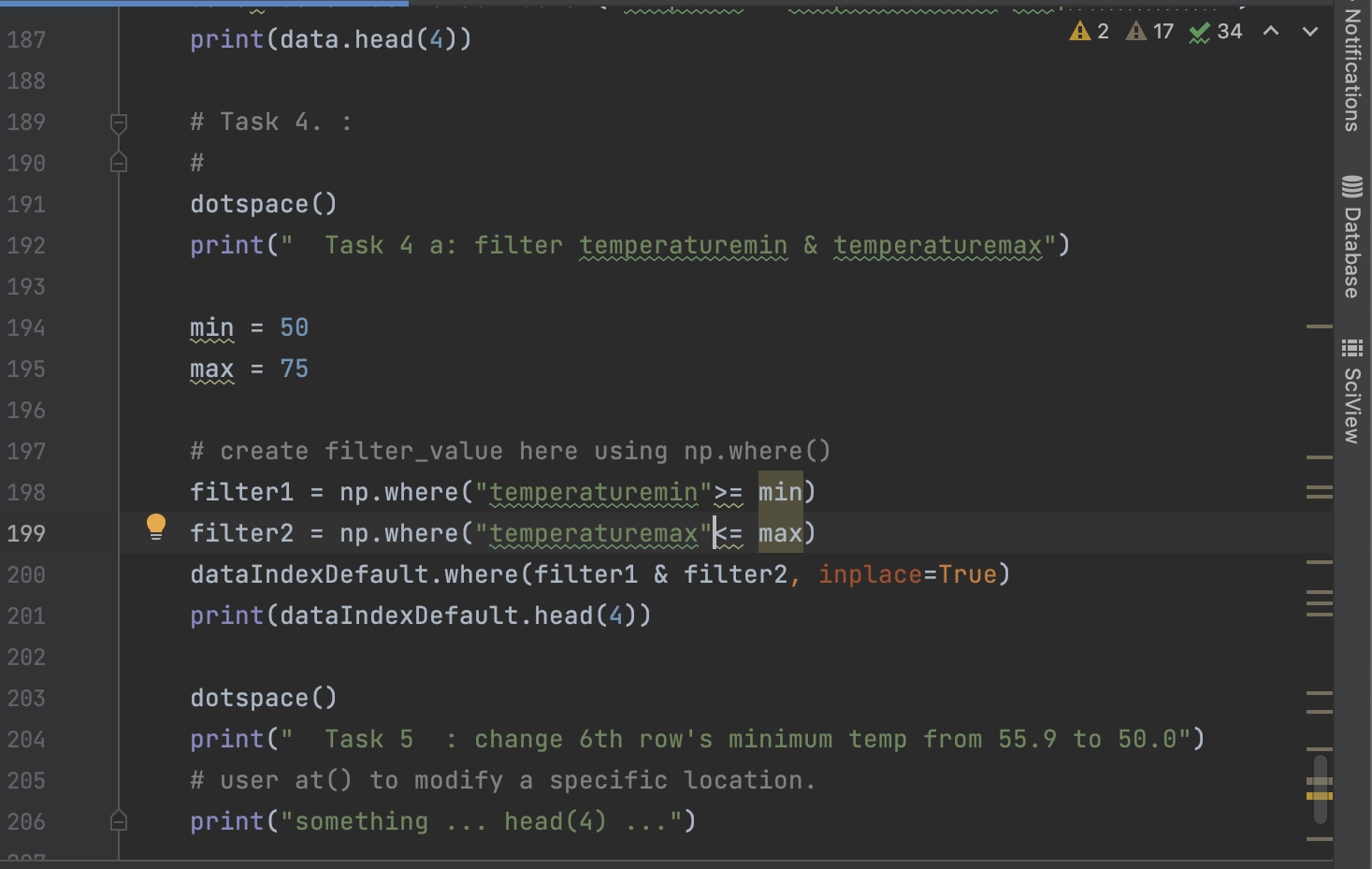This screenshot has height=869, width=1372.
Task: Open the errors indicator showing 2
Action: [1090, 32]
